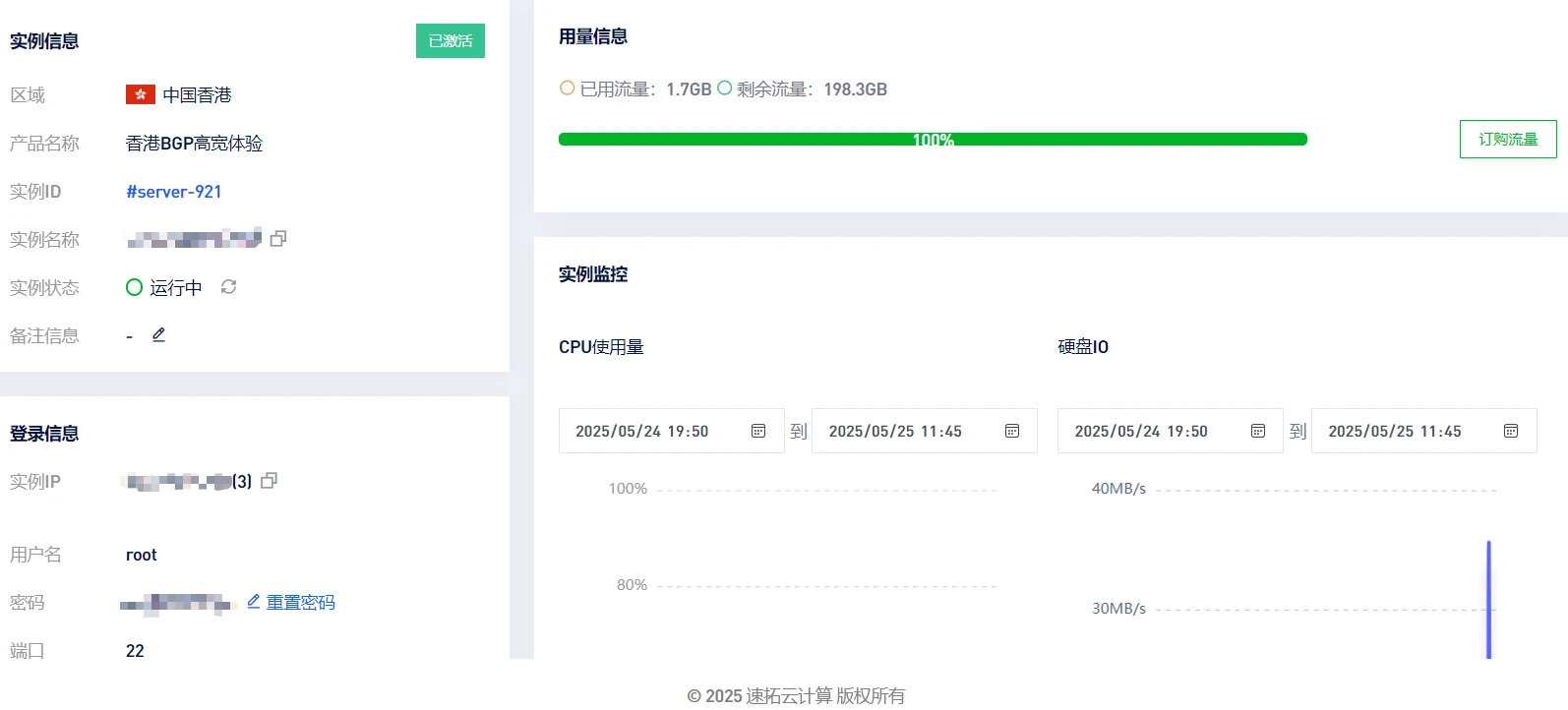Click the 剩余流量 green legend marker
Viewport: 1568px width, 710px height.
point(724,89)
